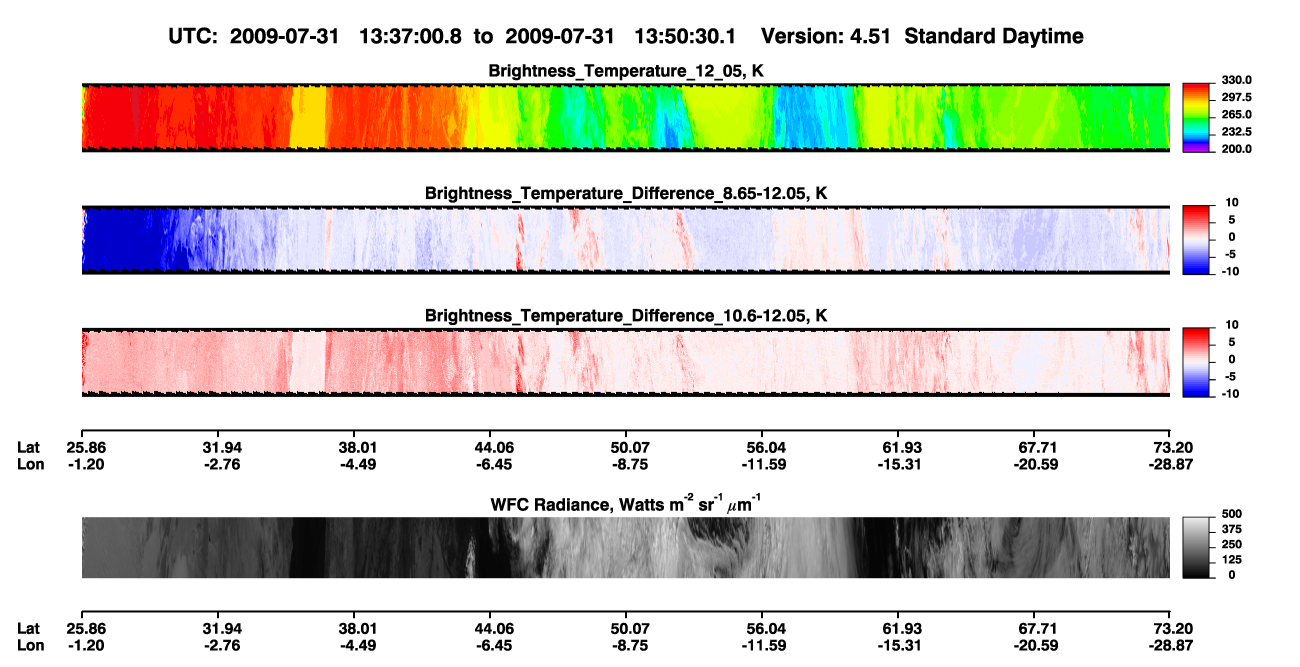1300x667 pixels.
Task: Click the upper axis Lon row label
Action: (29, 464)
